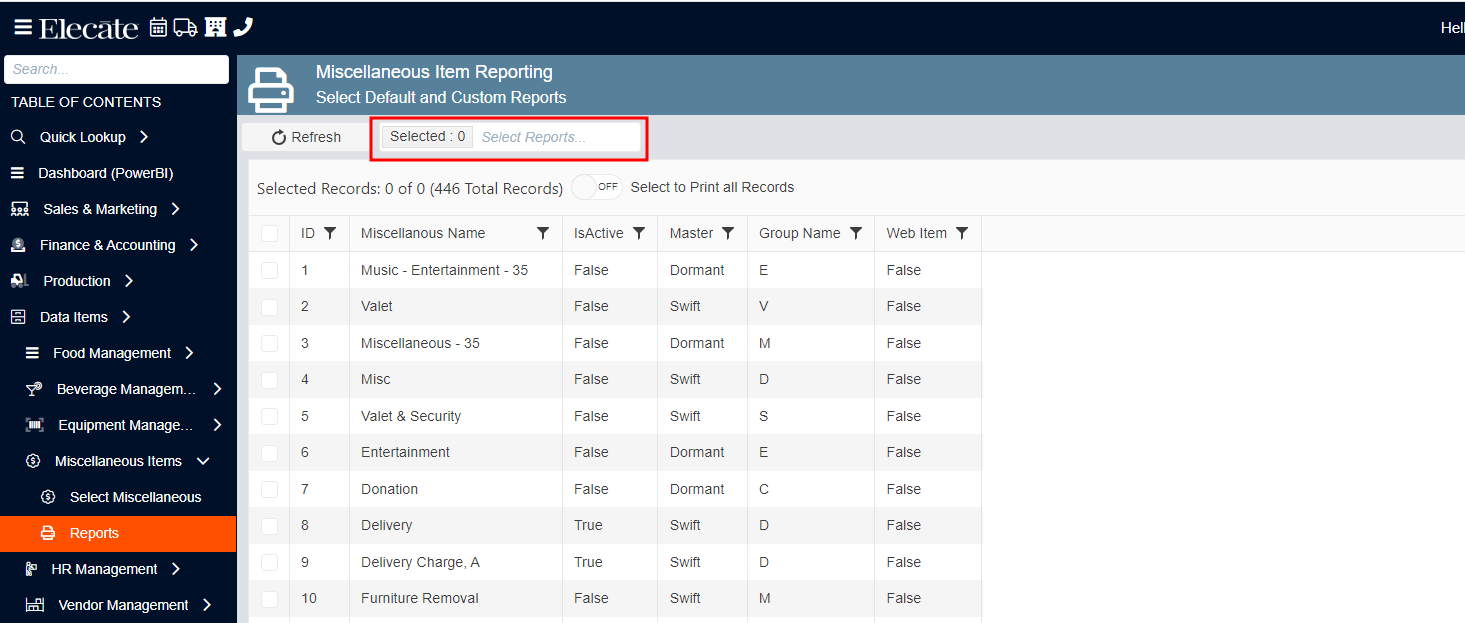1465x623 pixels.
Task: Check the Misc row checkbox
Action: 269,379
